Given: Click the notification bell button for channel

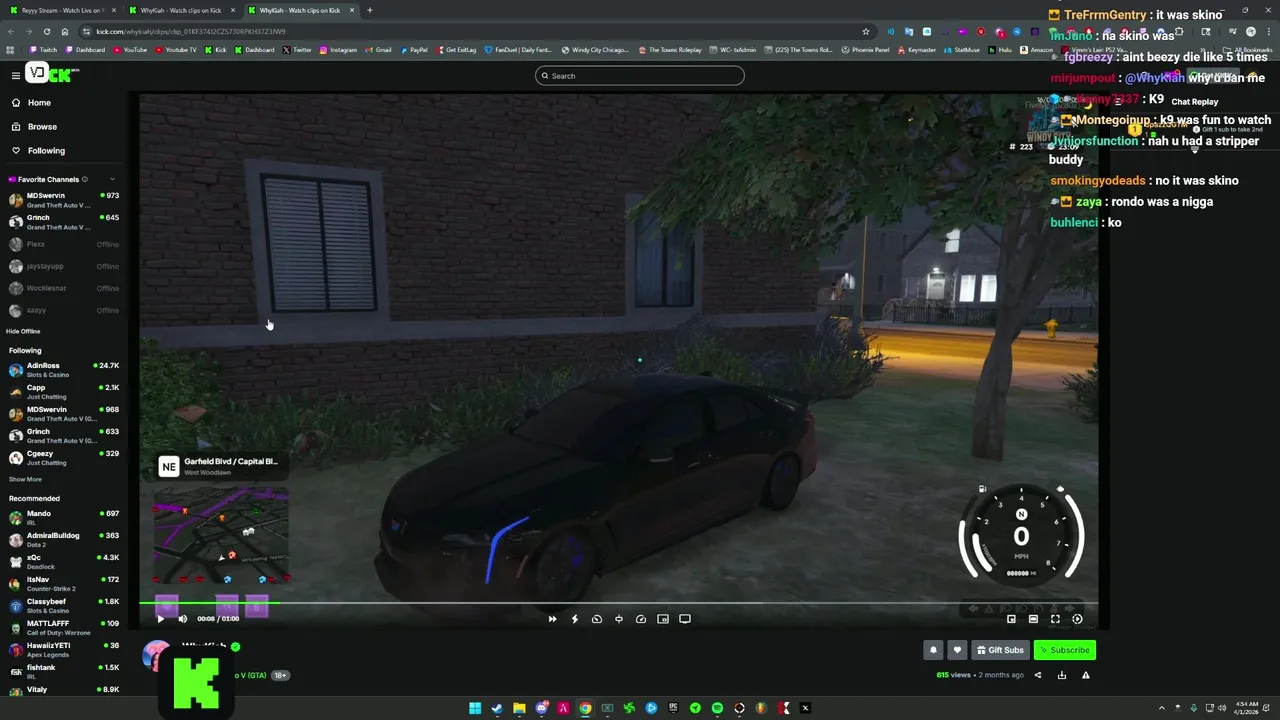Looking at the screenshot, I should click(933, 650).
